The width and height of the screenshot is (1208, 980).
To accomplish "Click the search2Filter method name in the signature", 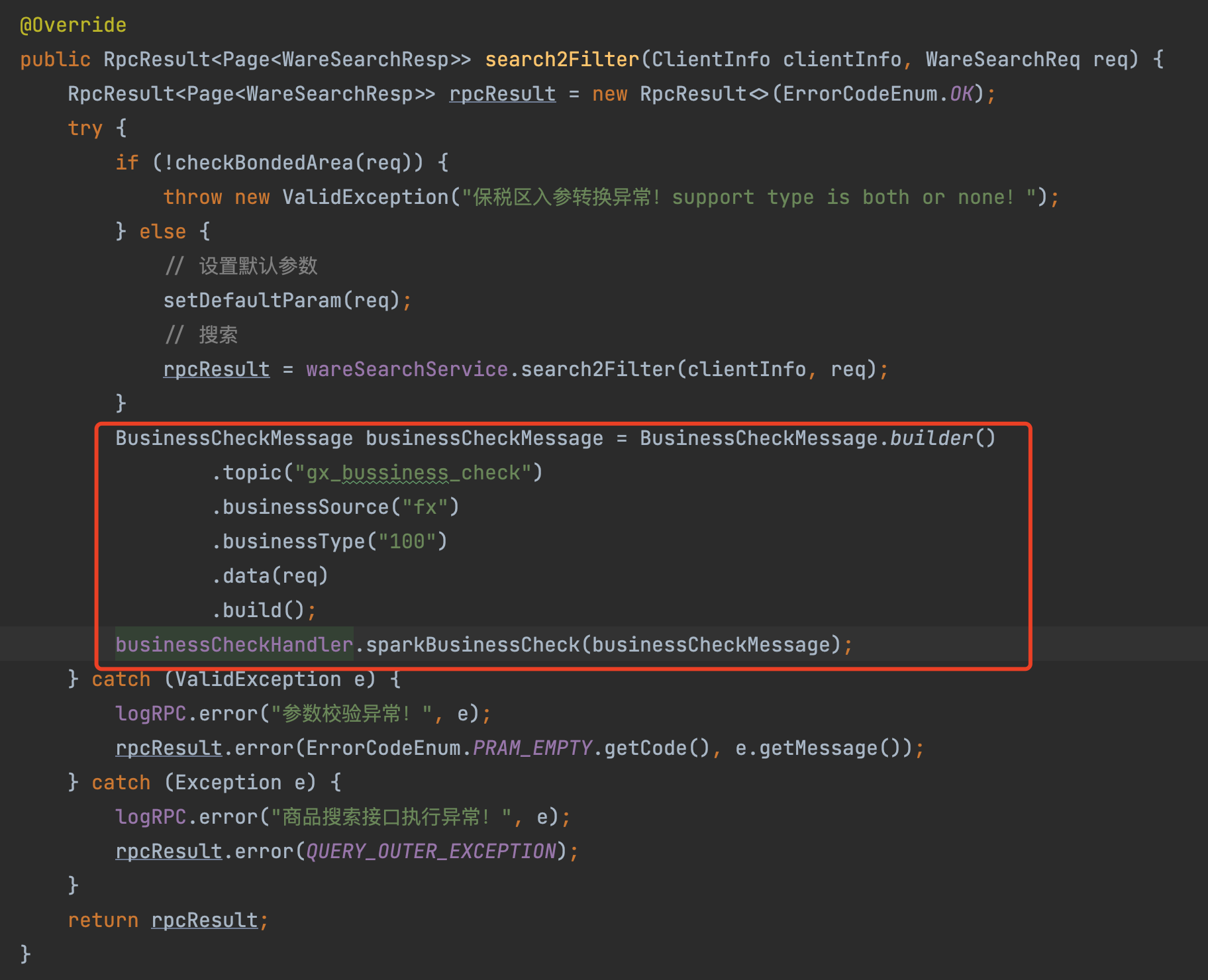I will click(x=562, y=60).
